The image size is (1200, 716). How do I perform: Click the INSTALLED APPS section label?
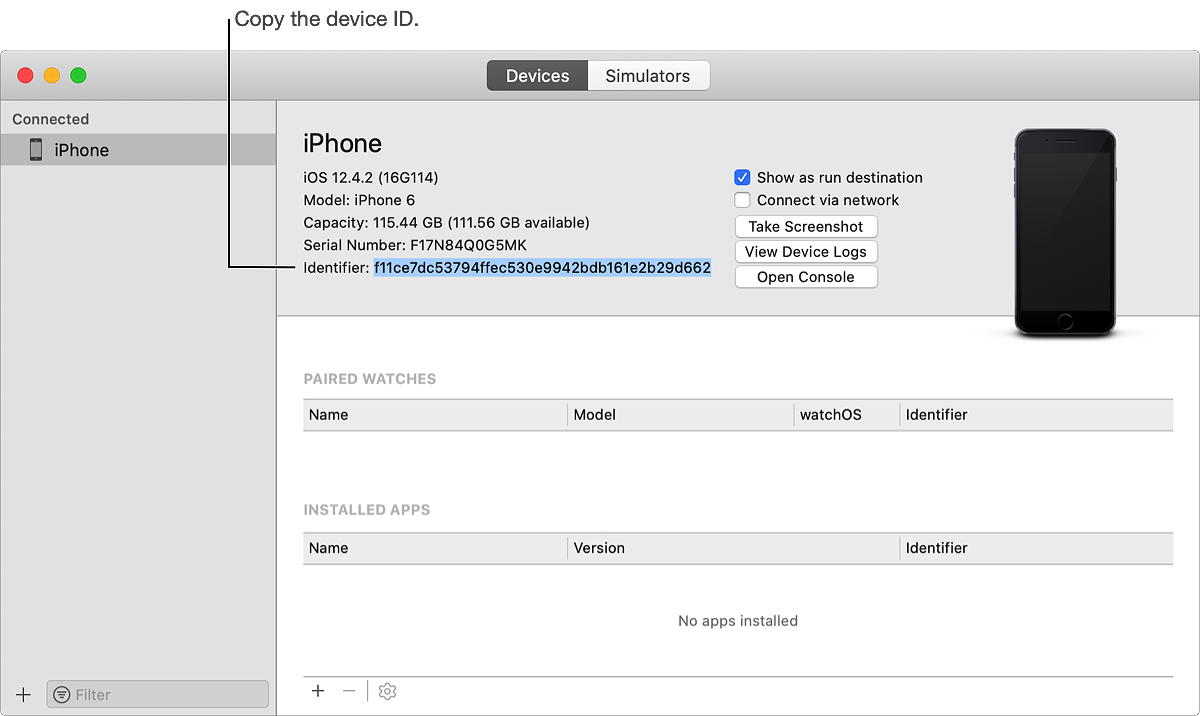pyautogui.click(x=367, y=510)
